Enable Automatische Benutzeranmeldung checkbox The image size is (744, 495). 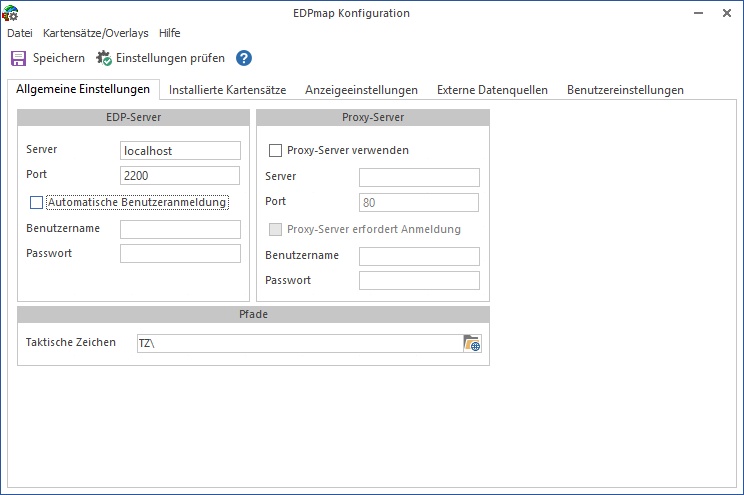pos(37,202)
